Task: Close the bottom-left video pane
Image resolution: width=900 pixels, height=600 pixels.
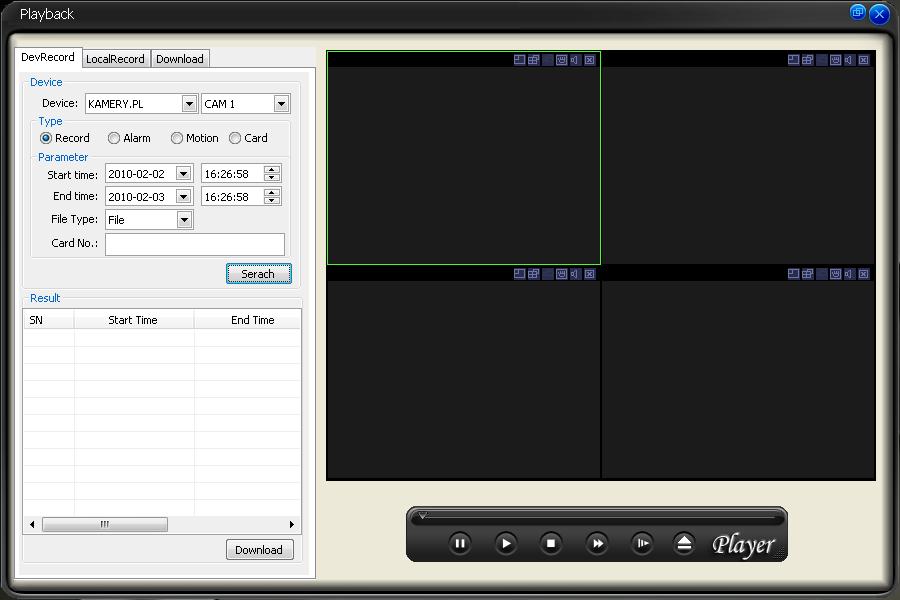Action: [590, 274]
